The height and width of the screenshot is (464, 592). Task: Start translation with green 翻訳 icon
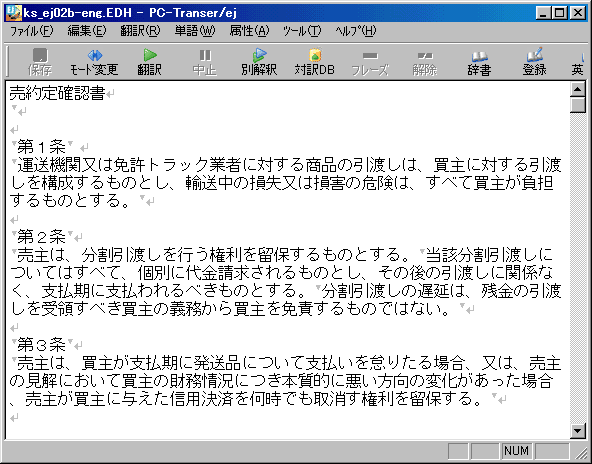(x=150, y=62)
